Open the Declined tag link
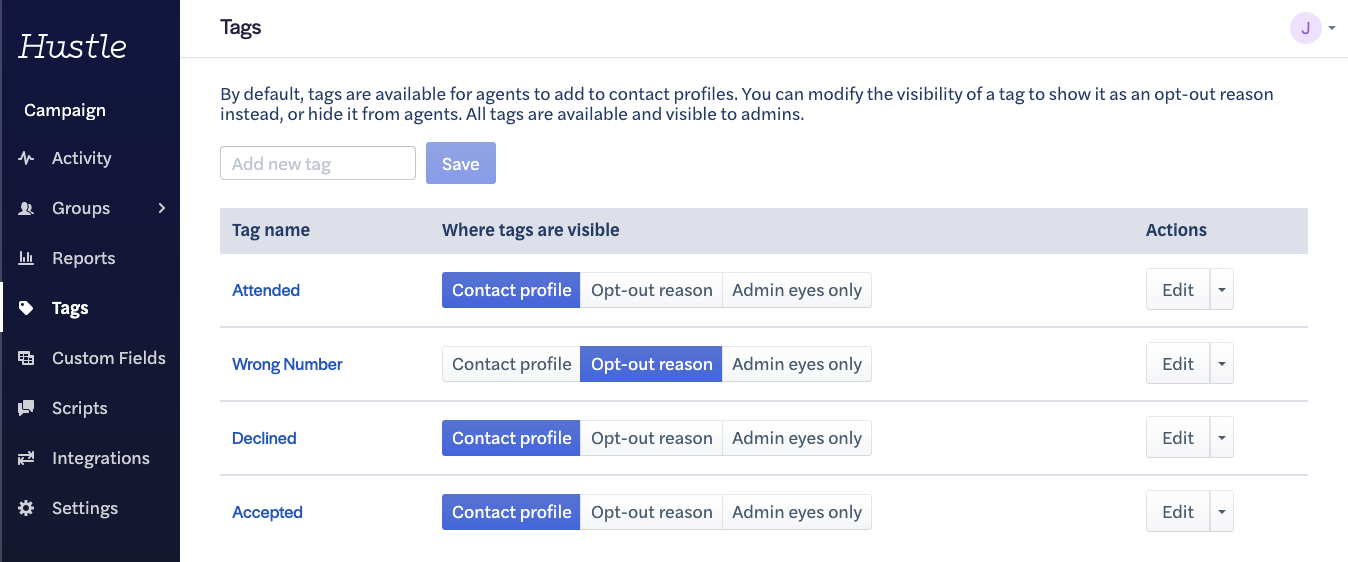The height and width of the screenshot is (562, 1348). click(x=264, y=438)
